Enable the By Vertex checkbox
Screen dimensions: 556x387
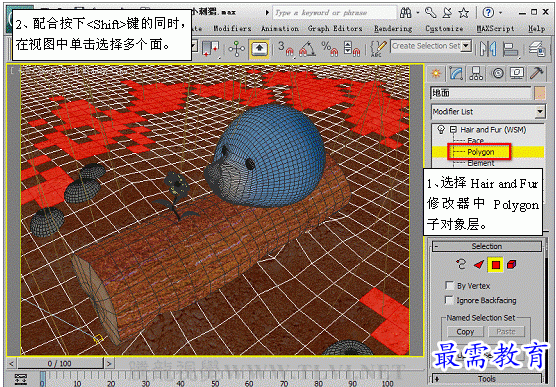(x=449, y=286)
